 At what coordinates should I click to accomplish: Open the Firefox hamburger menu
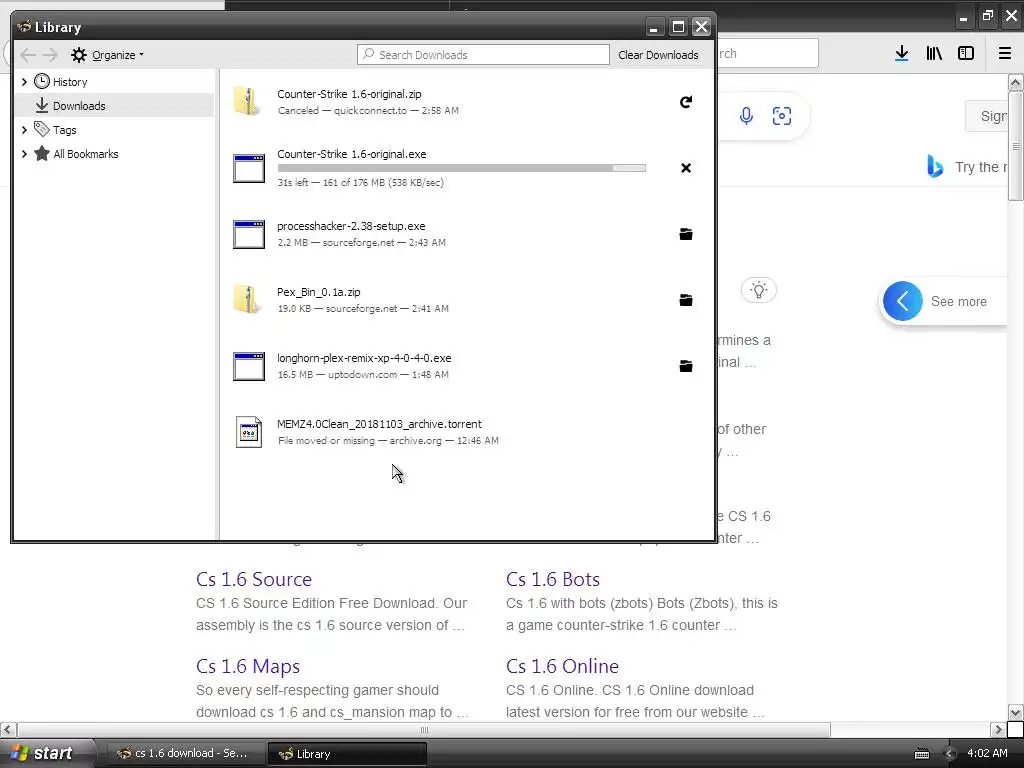coord(1005,54)
